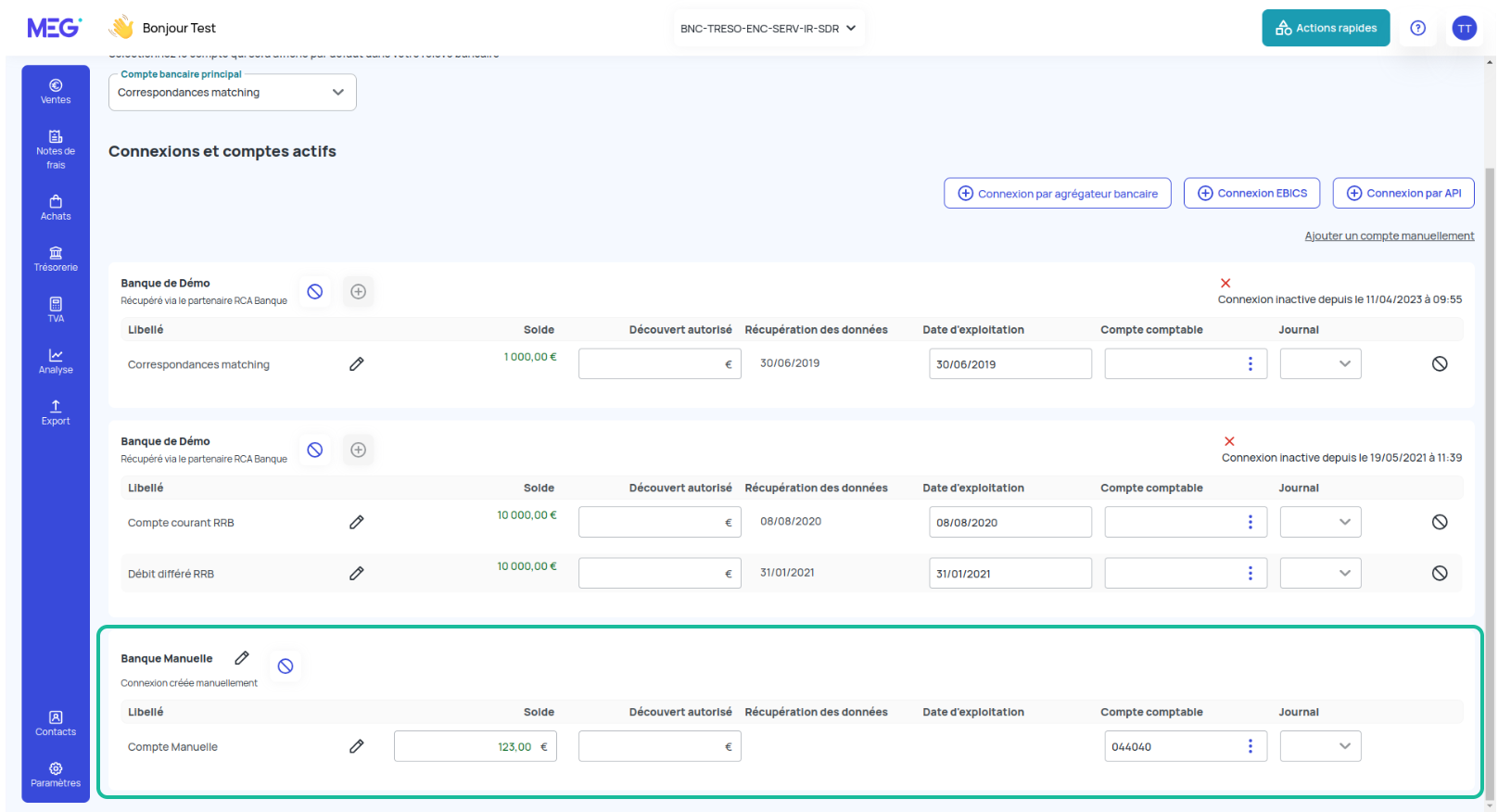
Task: Open the Export section
Action: pos(56,412)
